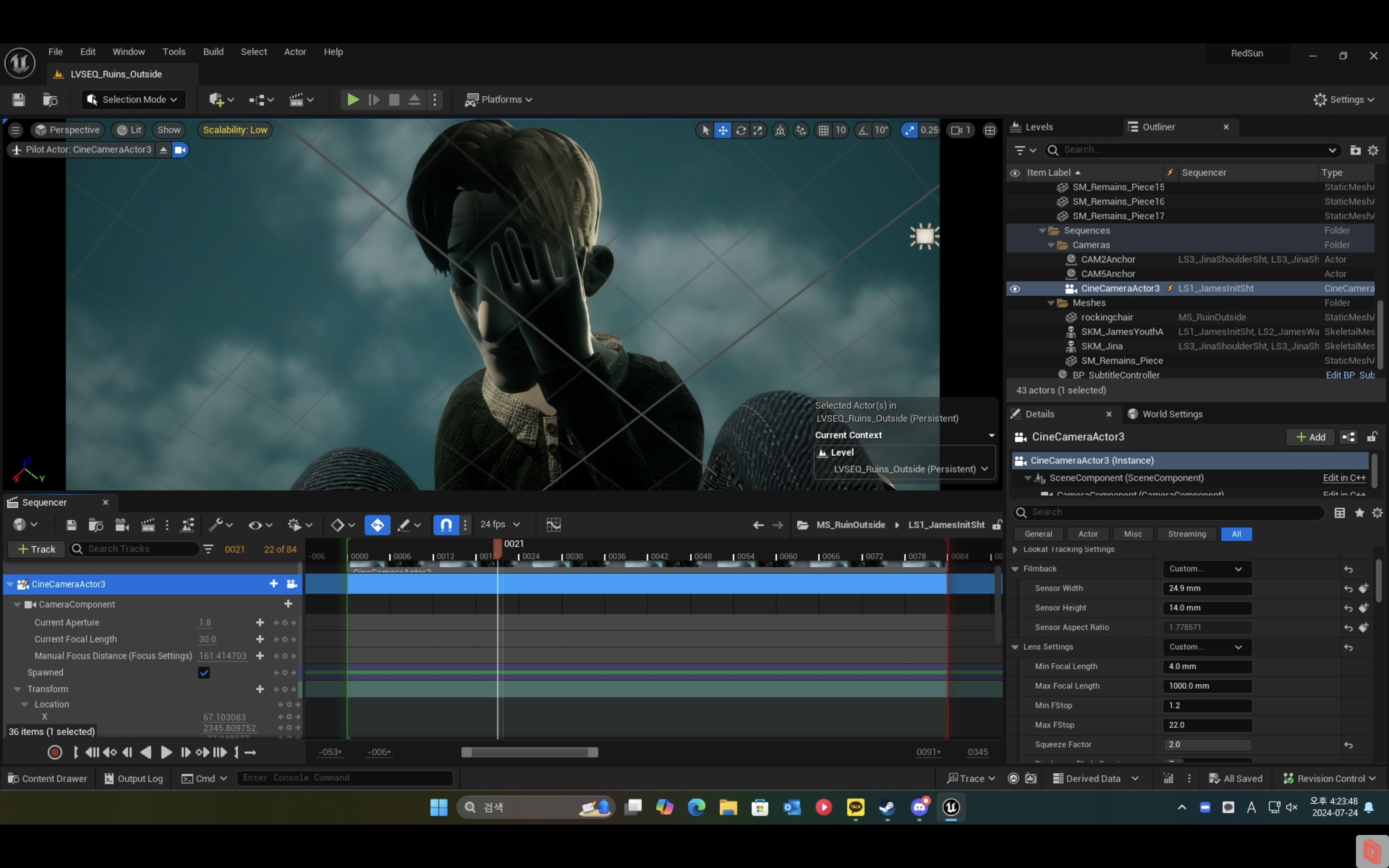This screenshot has width=1389, height=868.
Task: Expand the Lookat Tracking Settings section
Action: (1015, 549)
